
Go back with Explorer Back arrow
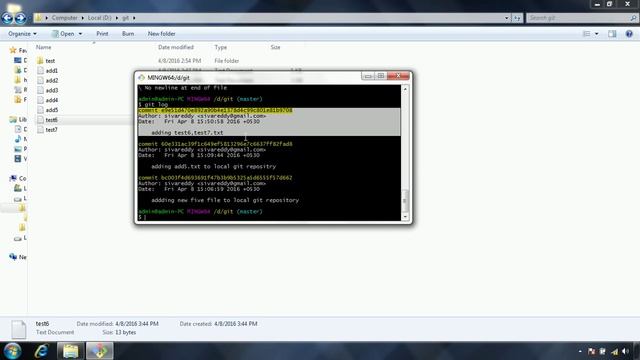[8, 18]
